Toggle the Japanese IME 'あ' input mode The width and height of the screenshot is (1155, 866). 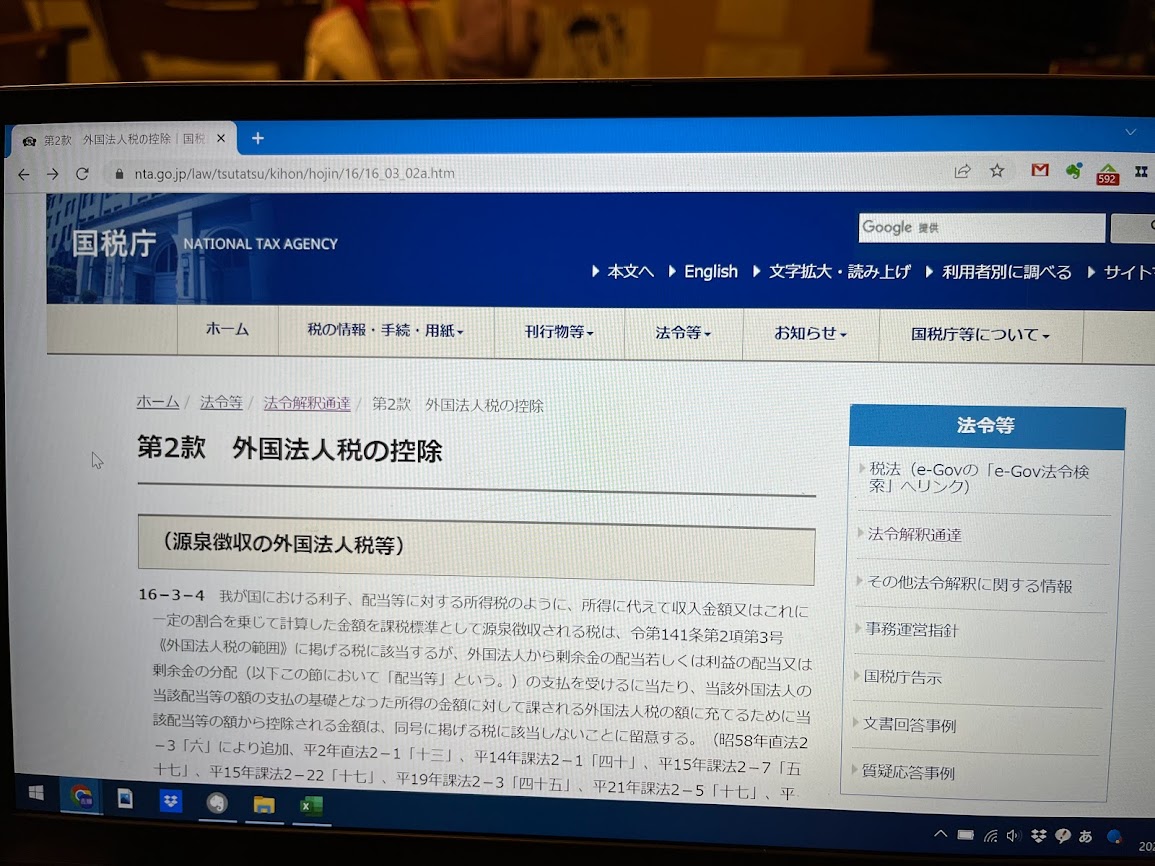1085,836
